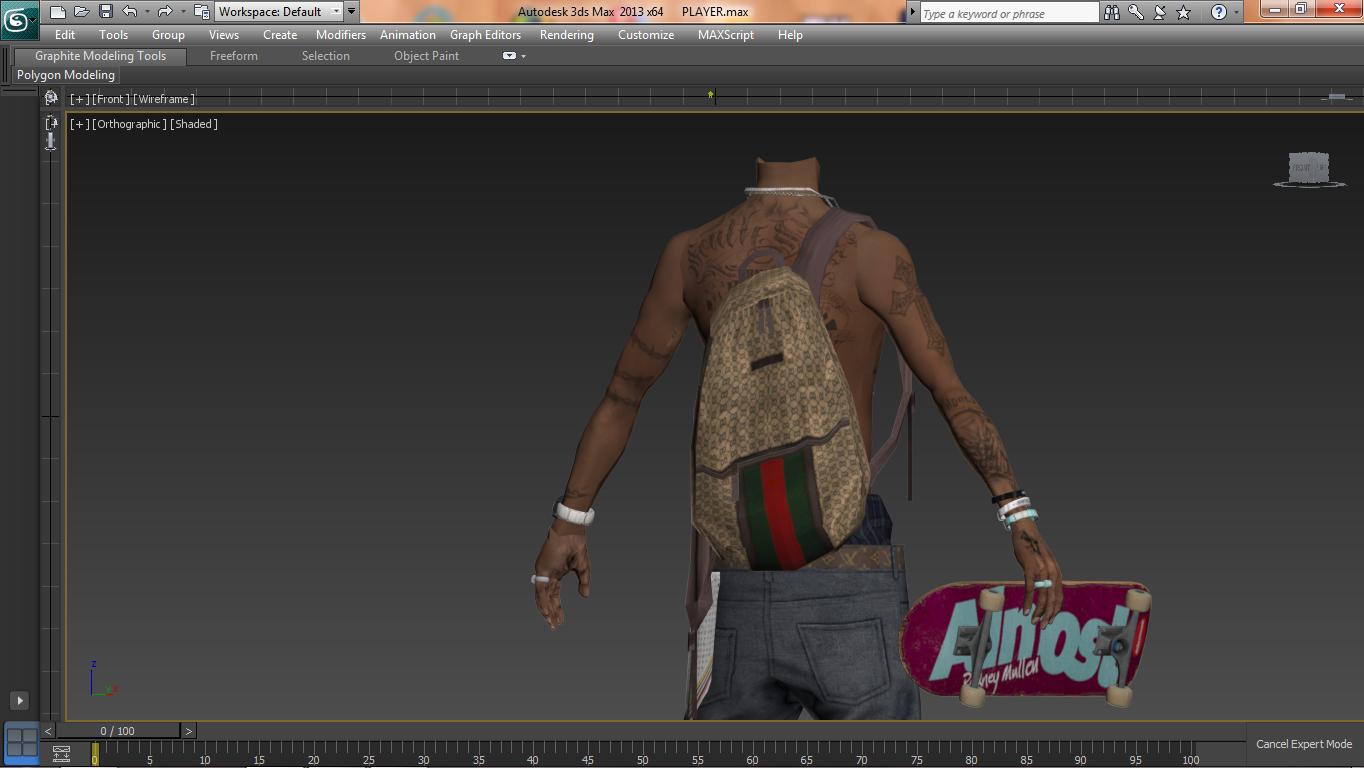Click the viewport layout tabs grid icon
This screenshot has width=1364, height=768.
21,741
